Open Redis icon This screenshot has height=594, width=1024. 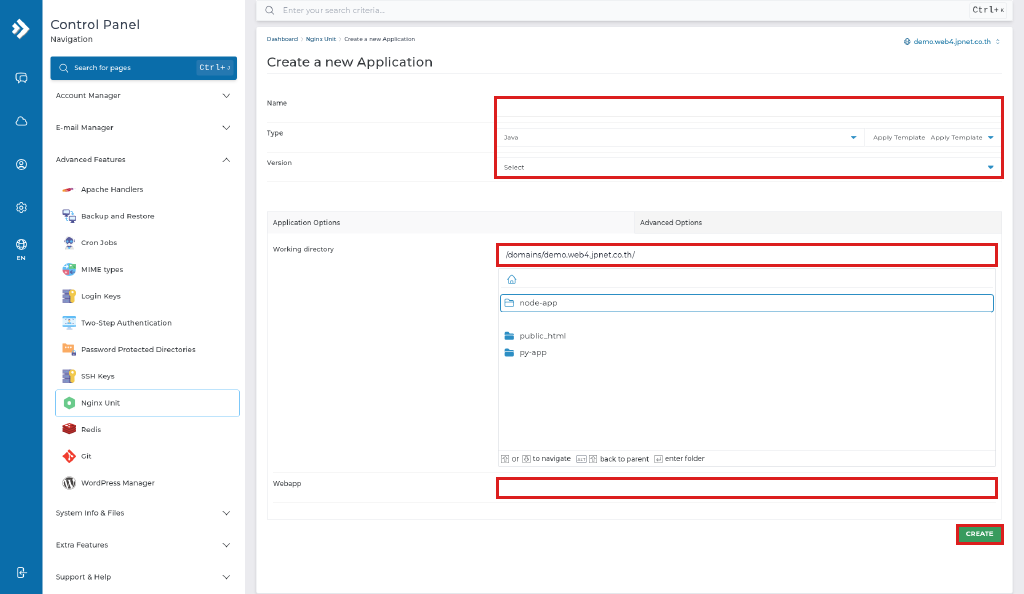click(69, 430)
